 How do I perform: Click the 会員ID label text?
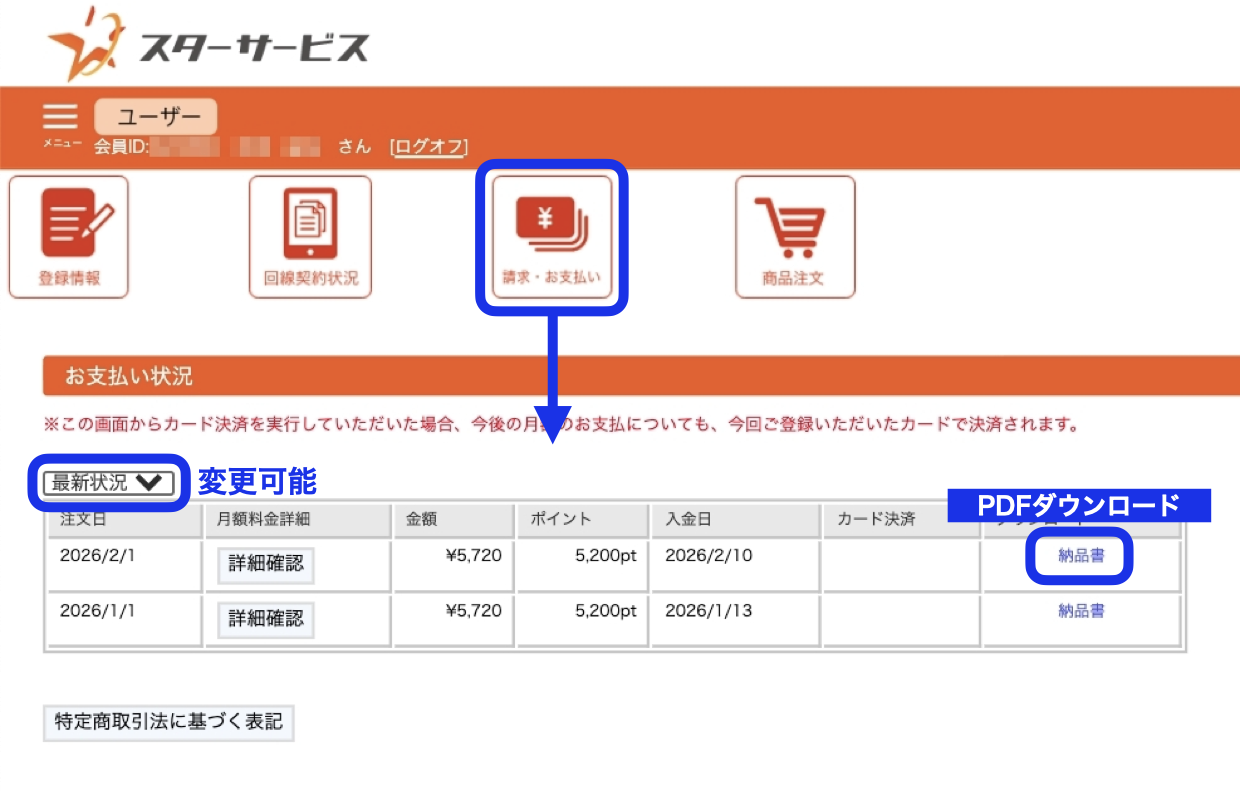click(121, 147)
